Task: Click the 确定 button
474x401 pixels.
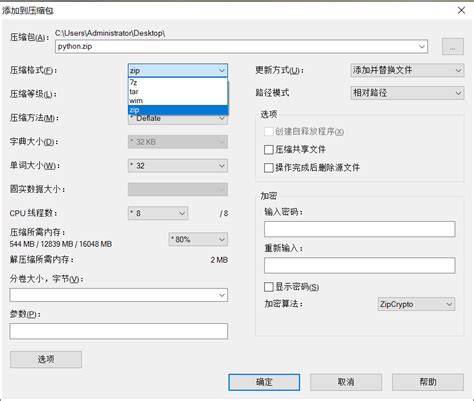Action: click(x=264, y=382)
